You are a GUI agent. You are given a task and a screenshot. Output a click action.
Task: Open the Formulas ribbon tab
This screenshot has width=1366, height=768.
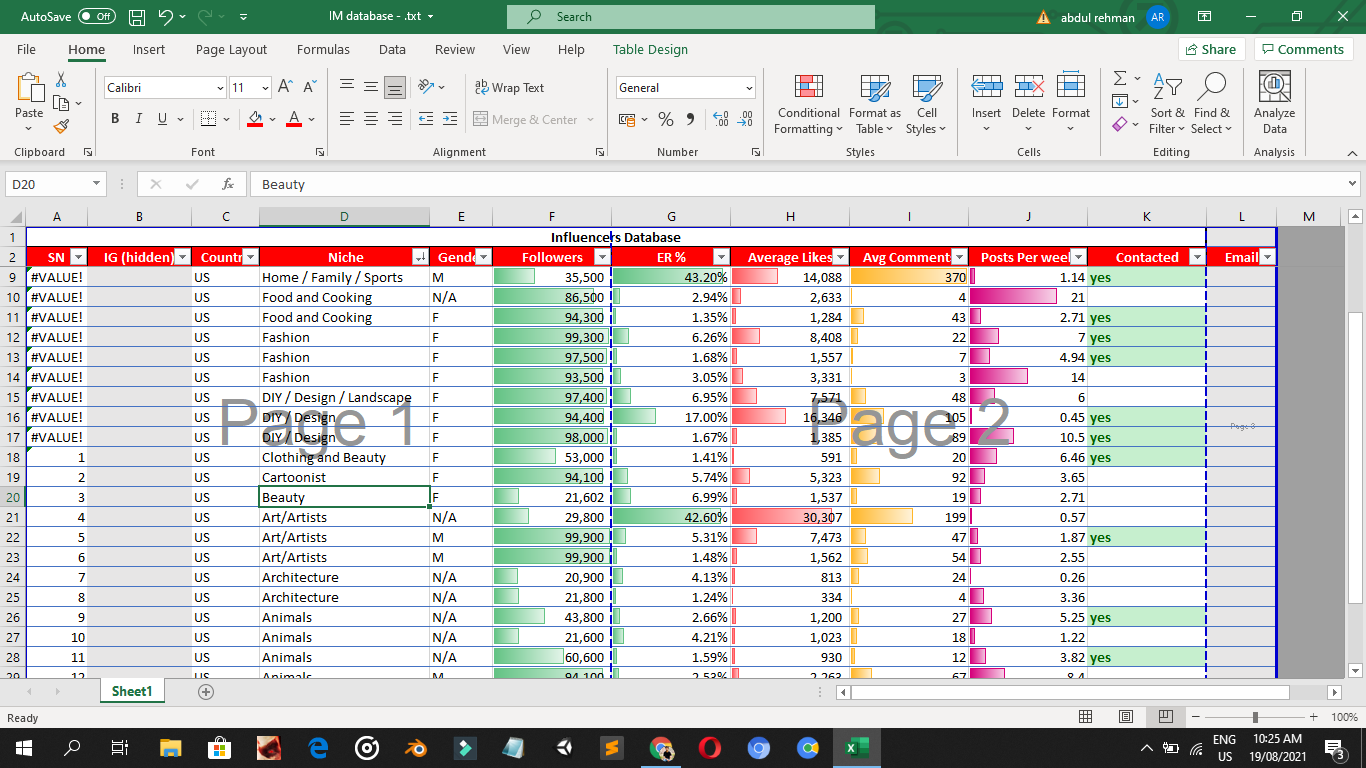(x=323, y=49)
